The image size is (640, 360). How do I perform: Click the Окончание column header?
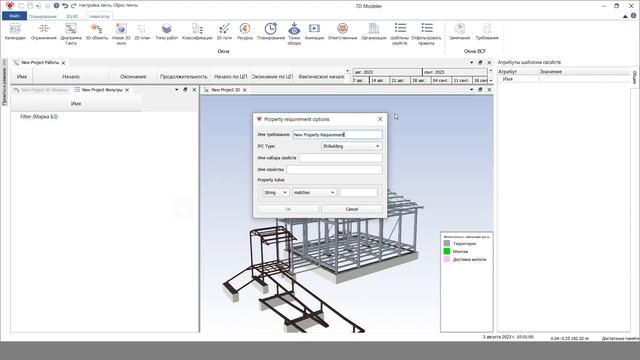[x=133, y=76]
